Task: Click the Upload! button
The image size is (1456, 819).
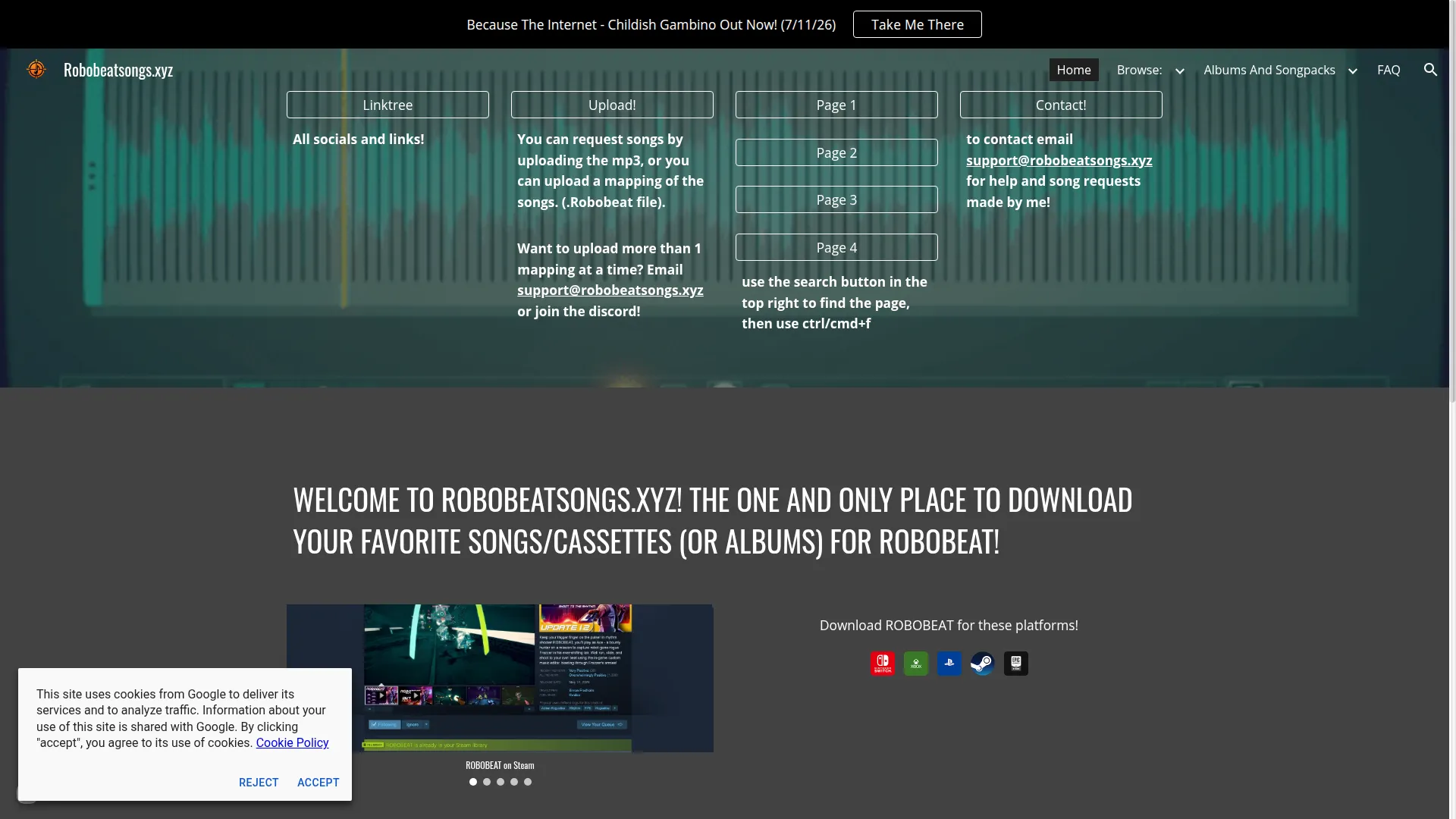Action: pyautogui.click(x=612, y=105)
